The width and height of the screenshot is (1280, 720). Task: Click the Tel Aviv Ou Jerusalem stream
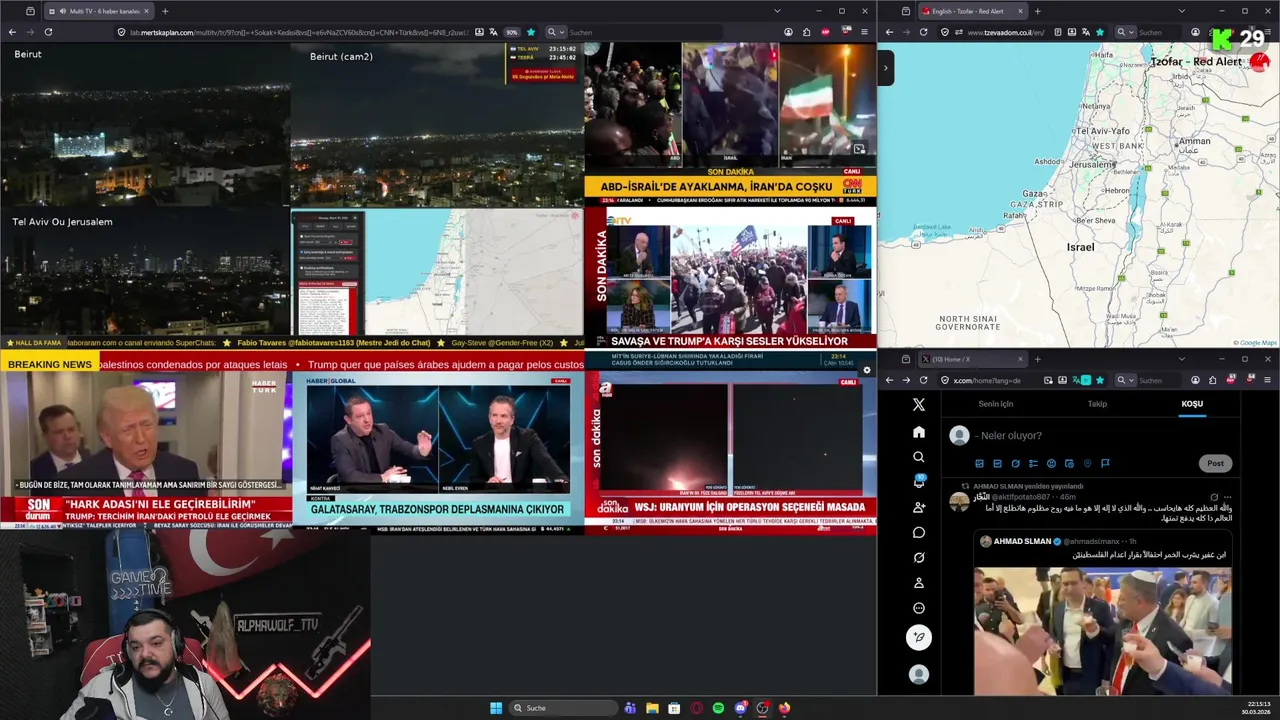coord(145,271)
